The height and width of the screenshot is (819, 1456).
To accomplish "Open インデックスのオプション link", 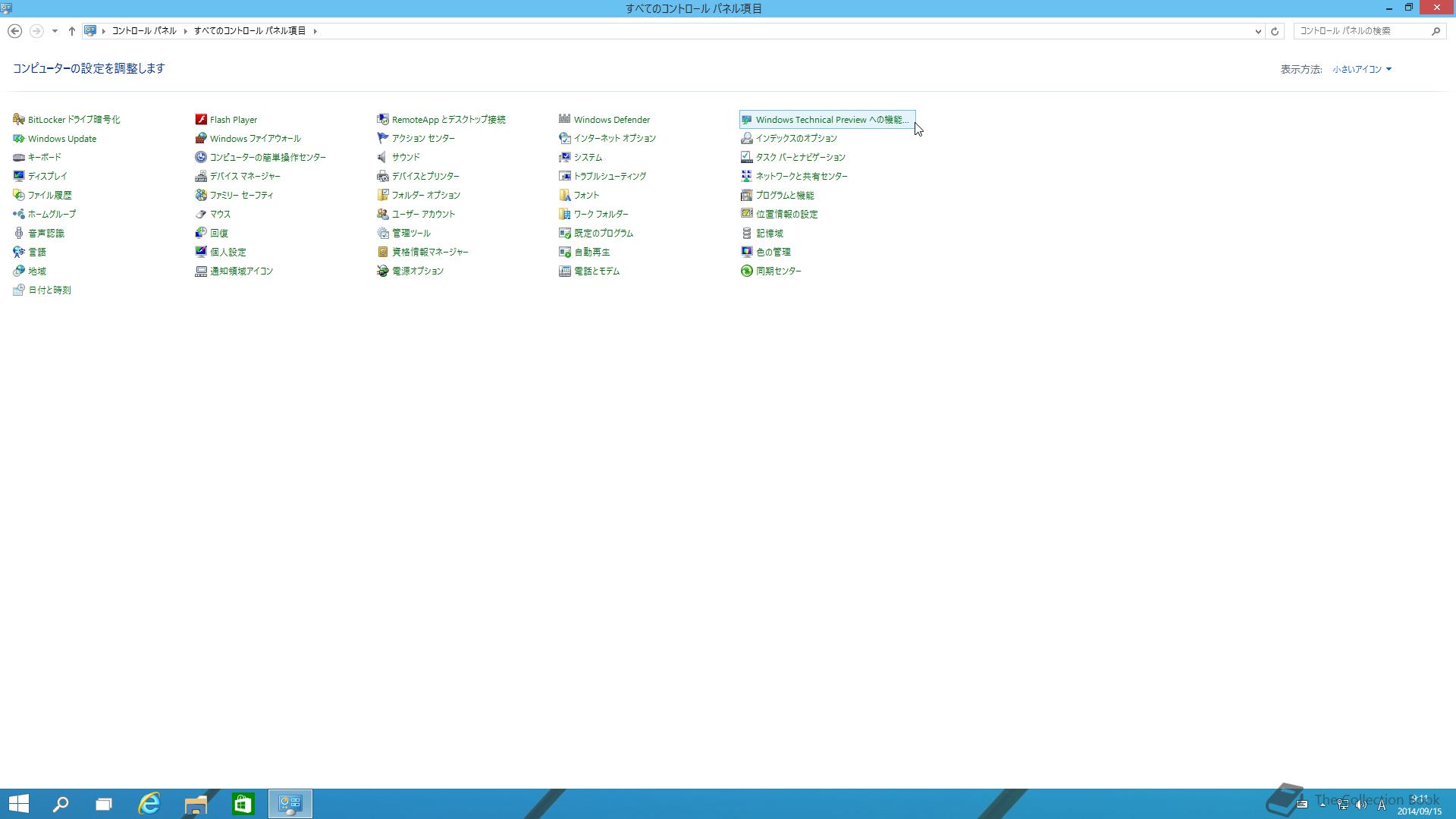I will point(796,139).
